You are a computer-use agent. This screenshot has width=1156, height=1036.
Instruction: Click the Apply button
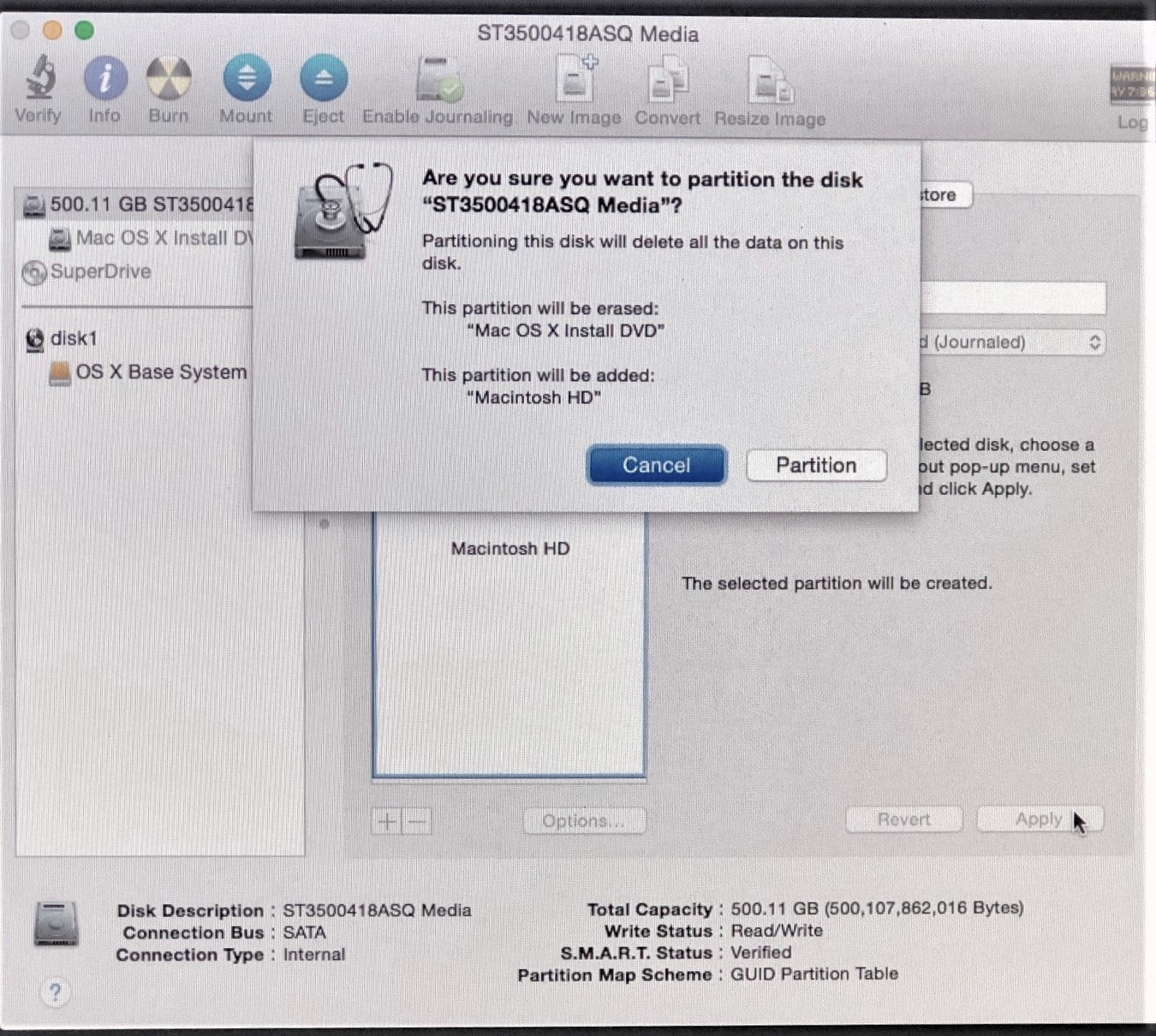1039,819
